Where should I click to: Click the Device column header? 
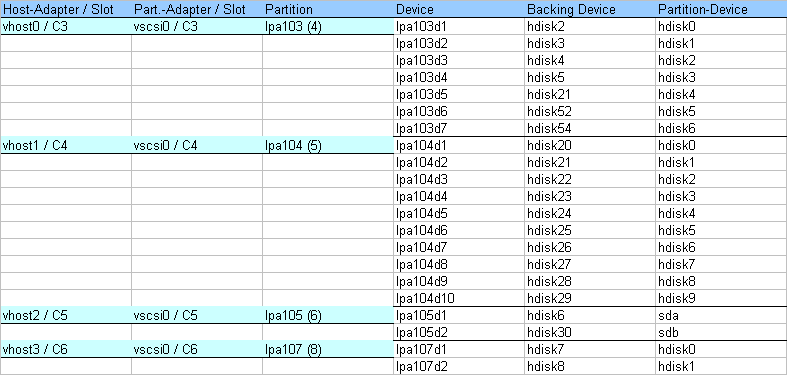(x=459, y=9)
